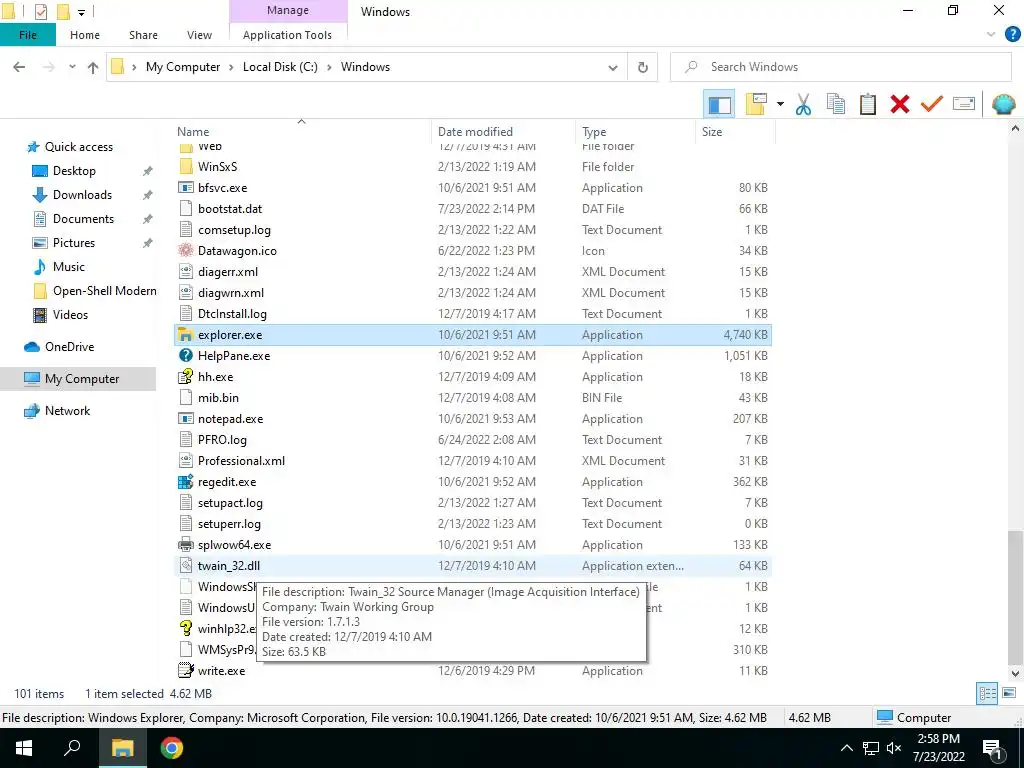Screen dimensions: 1024x768
Task: Open the Application Tools tab
Action: click(x=287, y=35)
